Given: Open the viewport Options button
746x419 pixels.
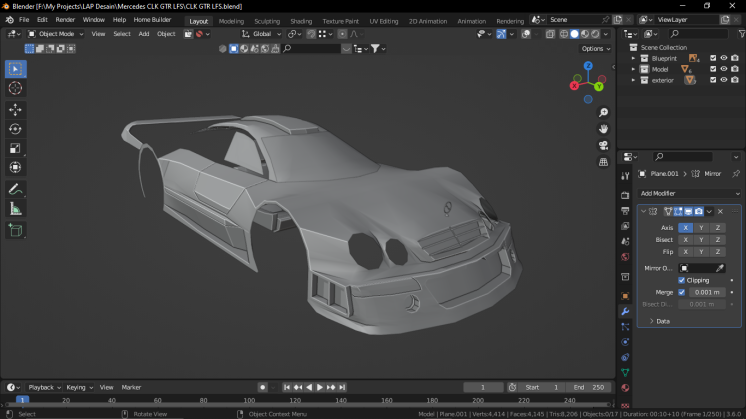Looking at the screenshot, I should (593, 48).
